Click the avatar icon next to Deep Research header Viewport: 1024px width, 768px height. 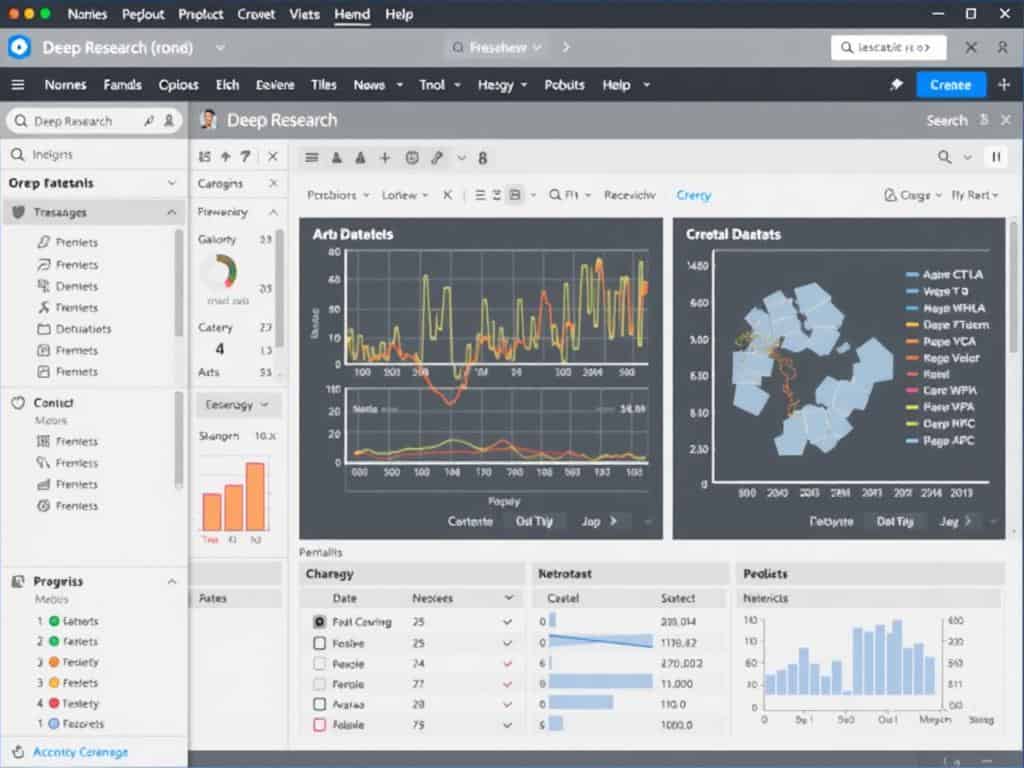208,120
